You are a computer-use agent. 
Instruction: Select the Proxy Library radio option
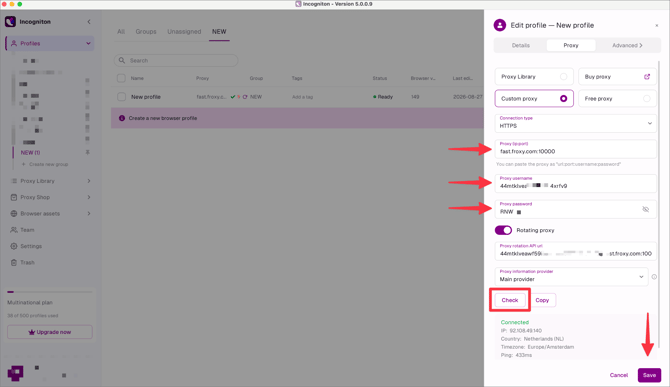click(x=564, y=76)
